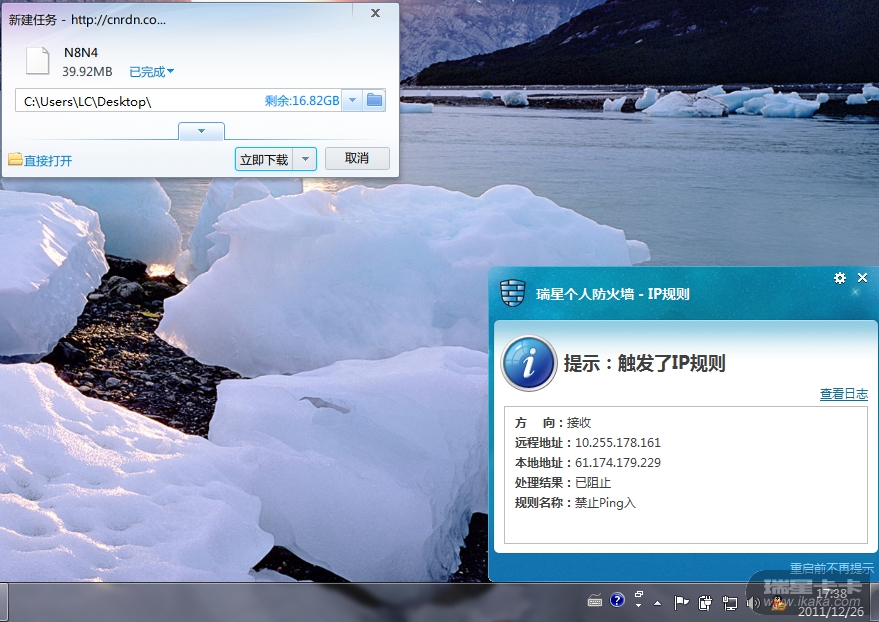Open the file directly via 直接打开
The height and width of the screenshot is (622, 879).
[x=40, y=161]
